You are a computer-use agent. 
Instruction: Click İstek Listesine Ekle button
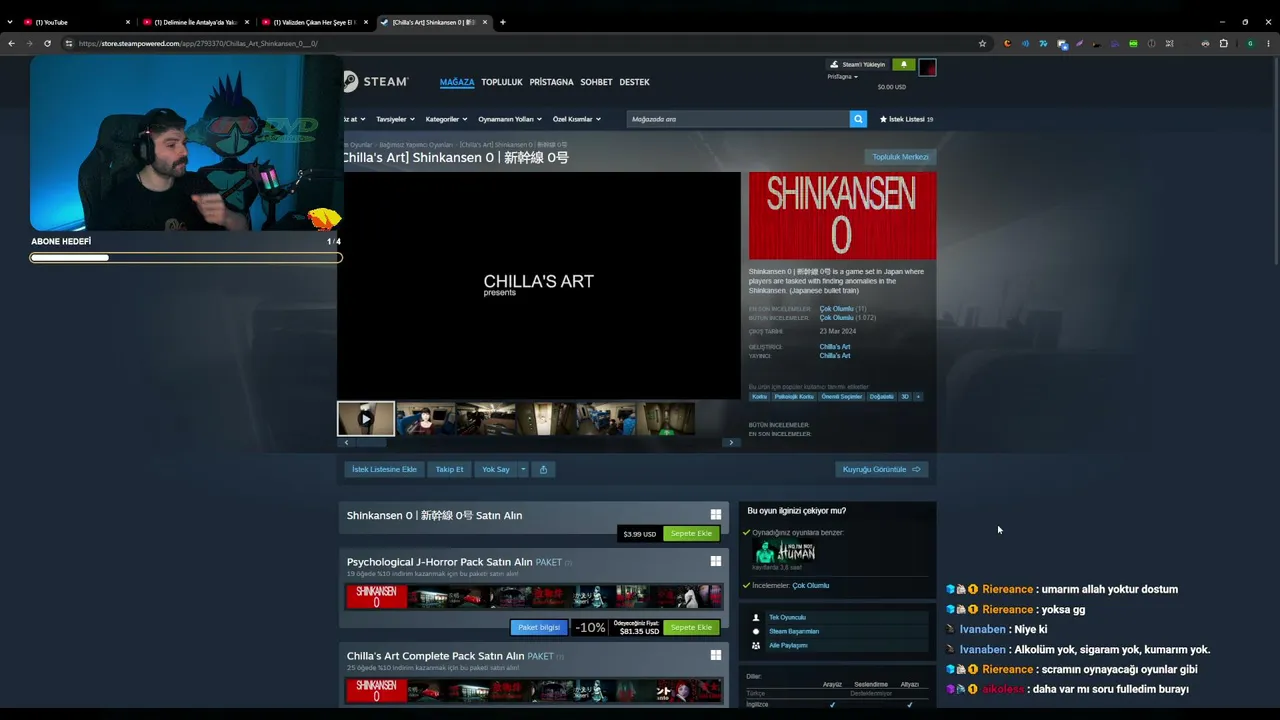(x=384, y=469)
